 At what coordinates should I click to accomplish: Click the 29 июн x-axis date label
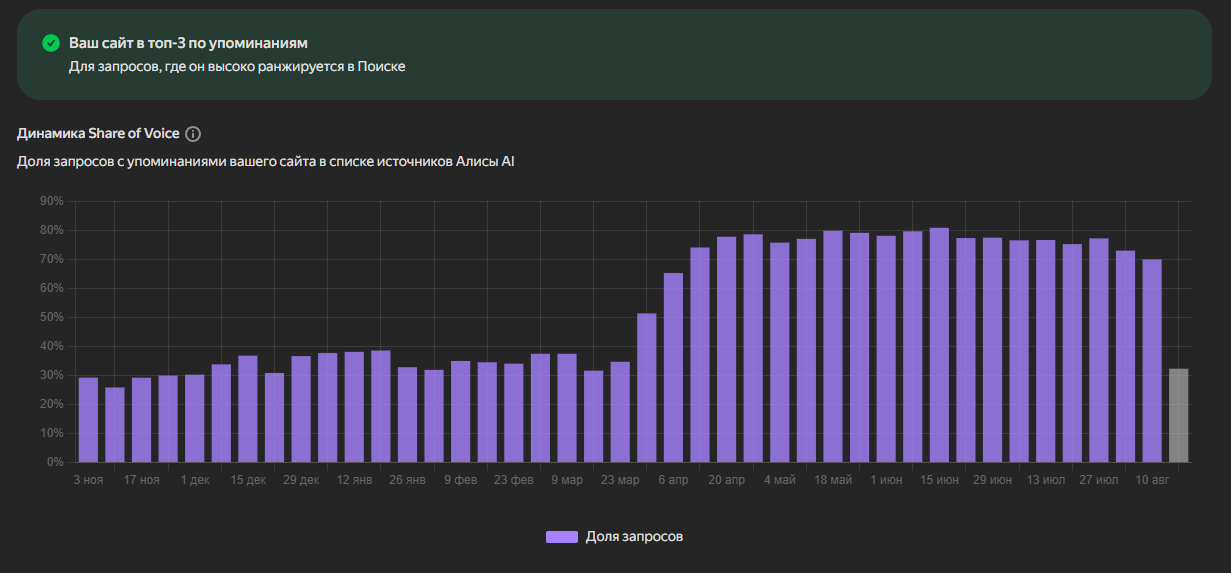(x=993, y=480)
